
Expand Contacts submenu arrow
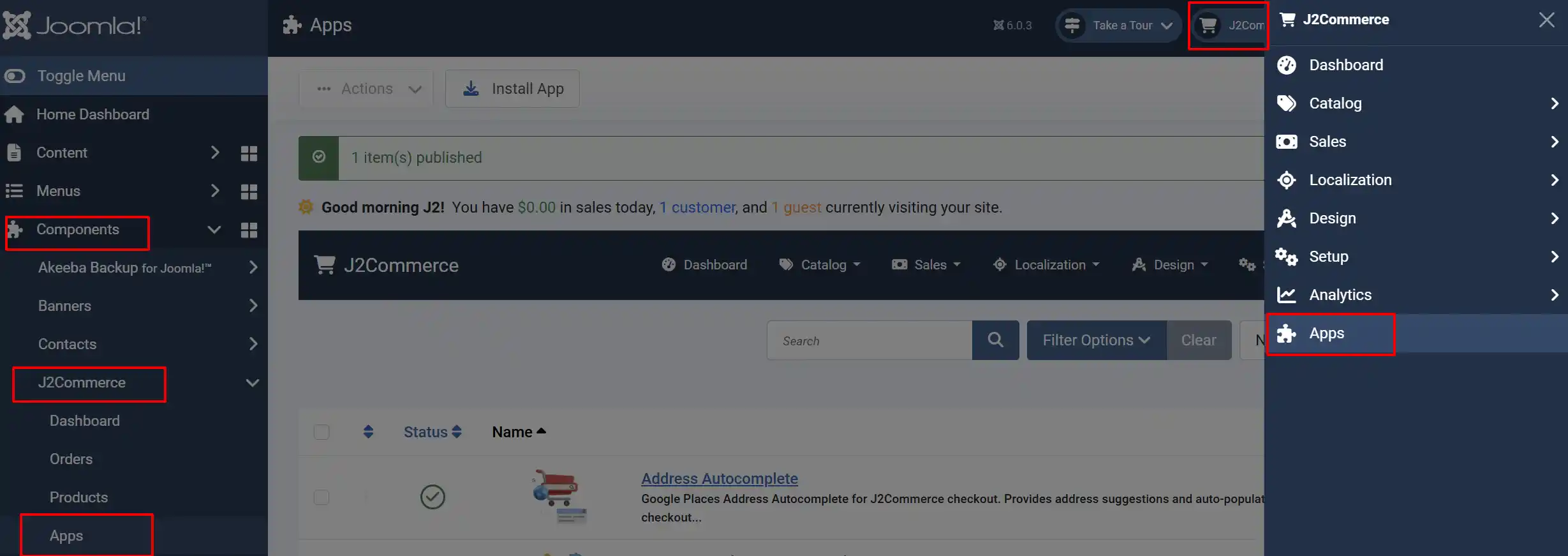(253, 343)
